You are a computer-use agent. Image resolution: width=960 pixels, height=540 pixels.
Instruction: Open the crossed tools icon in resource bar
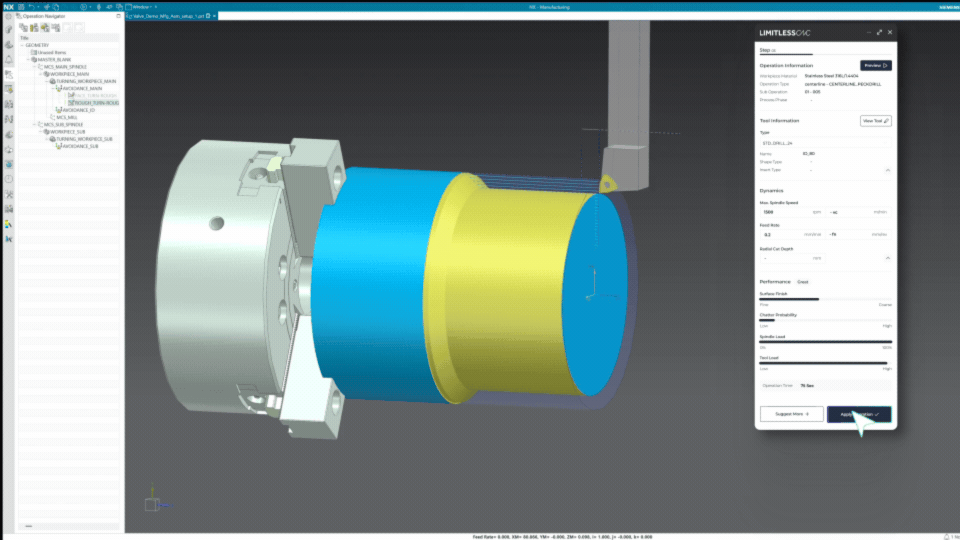(x=9, y=194)
